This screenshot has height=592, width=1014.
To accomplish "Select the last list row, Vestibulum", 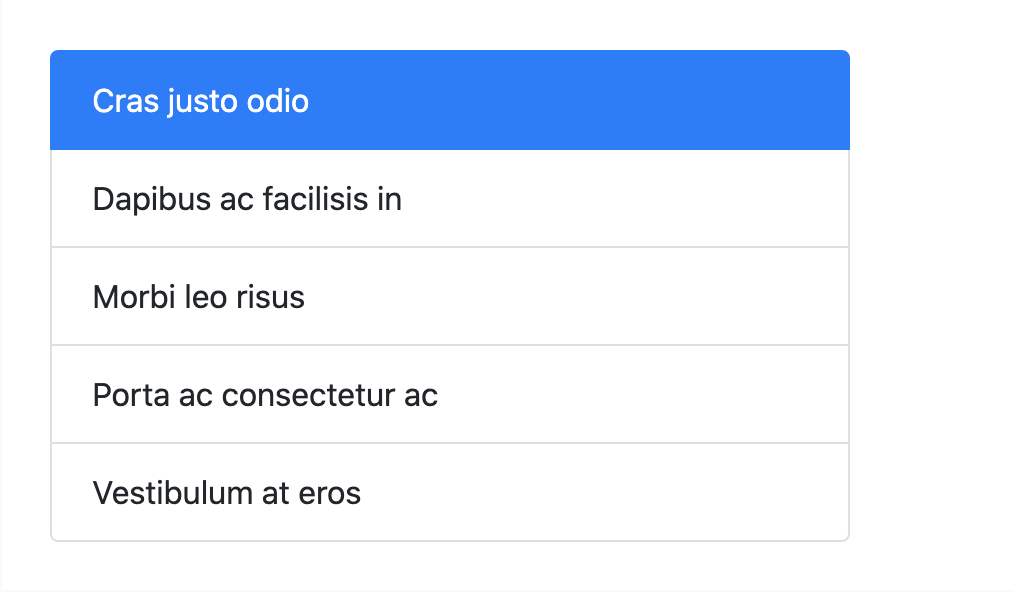I will 449,492.
